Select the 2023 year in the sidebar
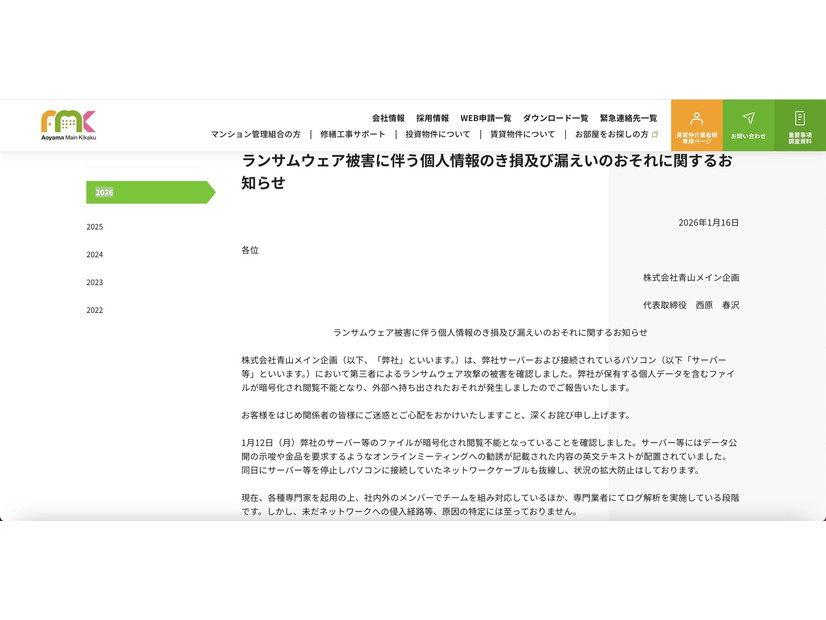The width and height of the screenshot is (826, 620). point(95,282)
